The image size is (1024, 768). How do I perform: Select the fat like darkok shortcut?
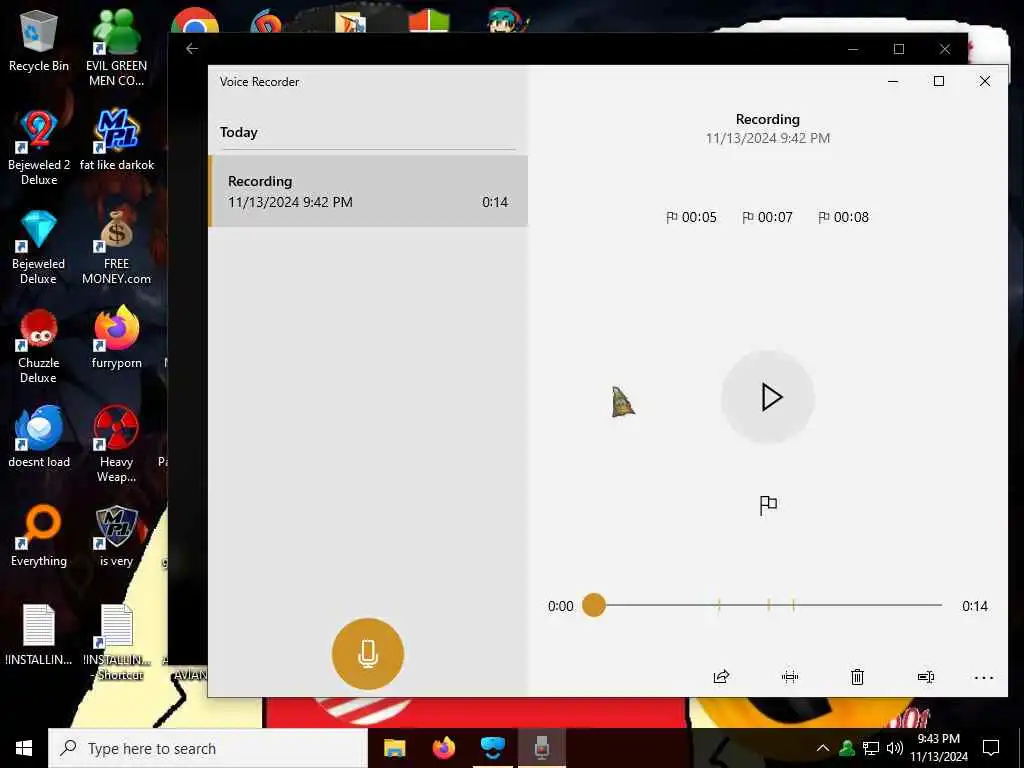pos(117,140)
